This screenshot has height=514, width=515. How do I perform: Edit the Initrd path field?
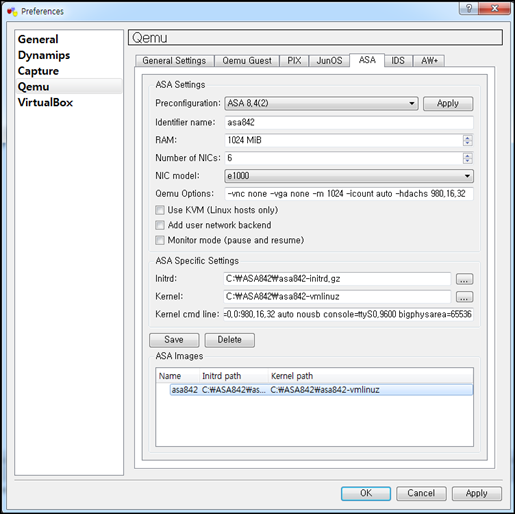point(337,279)
